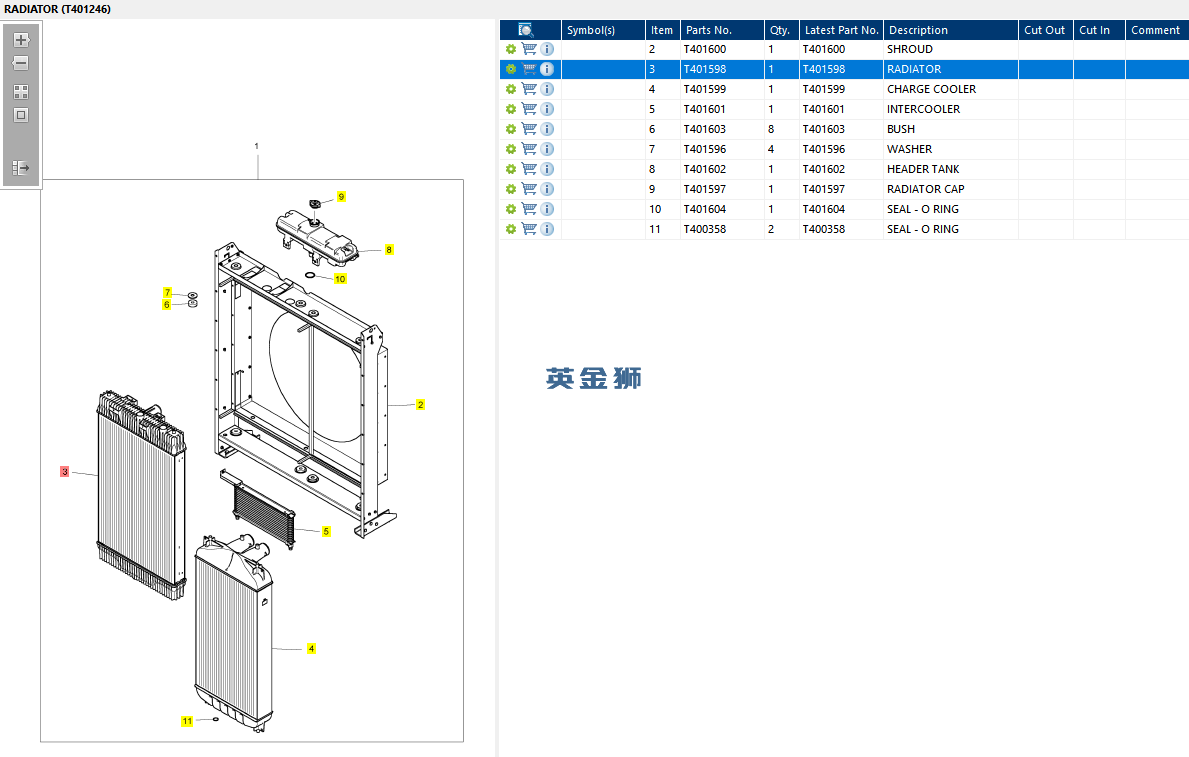This screenshot has height=757, width=1189.
Task: Sort by Latest Part No. column header
Action: 841,30
